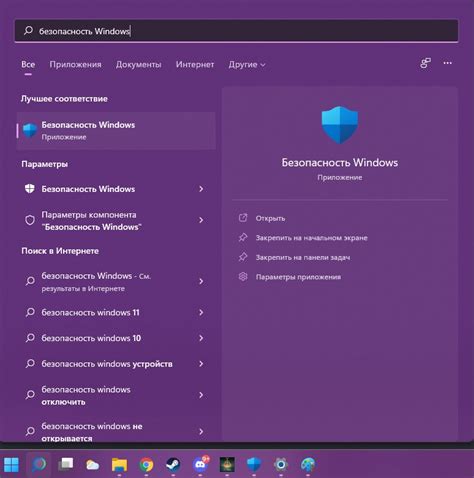Open the dark game thumbnail icon on the taskbar
This screenshot has height=478, width=474.
tap(227, 464)
